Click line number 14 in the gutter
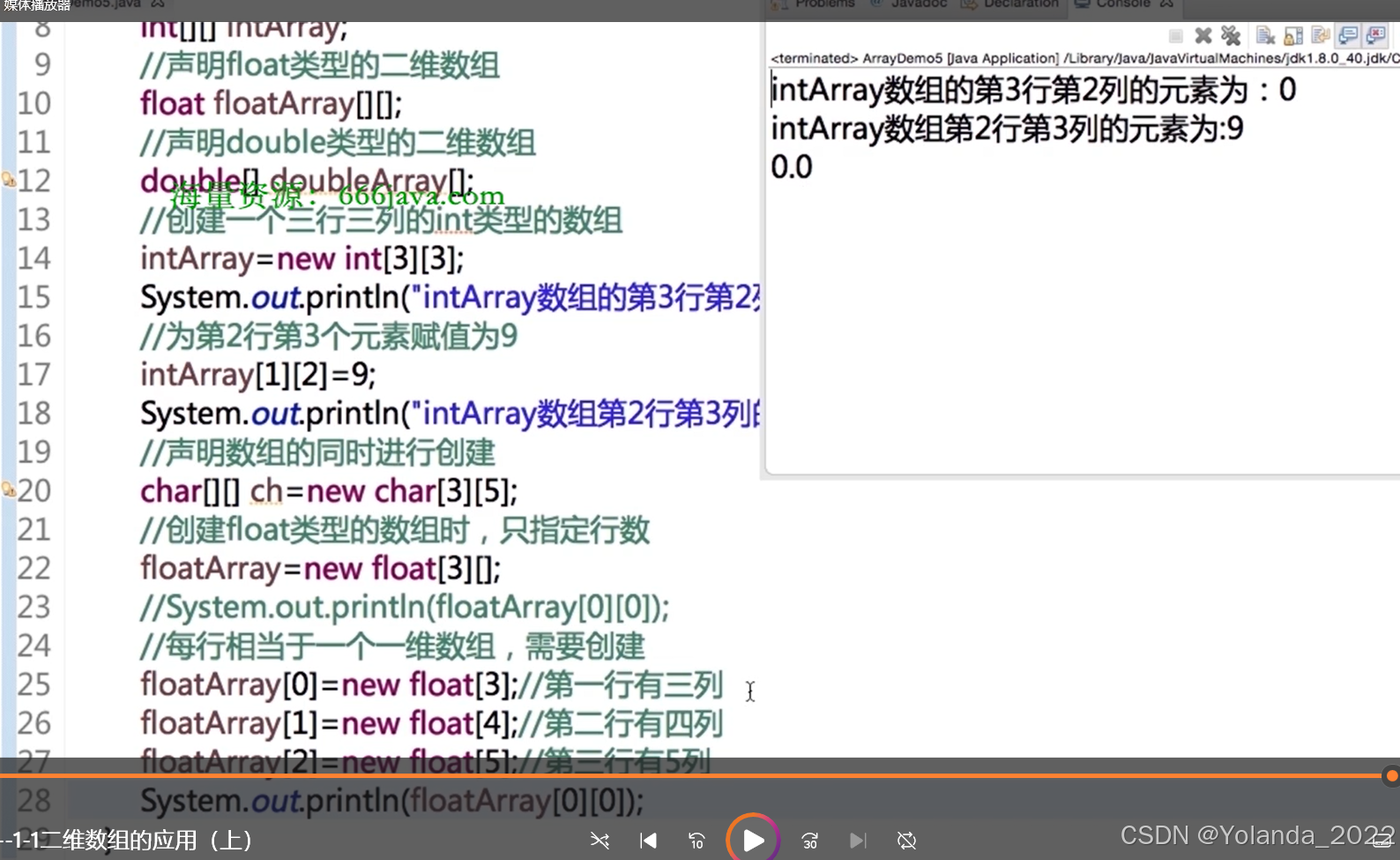This screenshot has height=860, width=1400. coord(34,258)
